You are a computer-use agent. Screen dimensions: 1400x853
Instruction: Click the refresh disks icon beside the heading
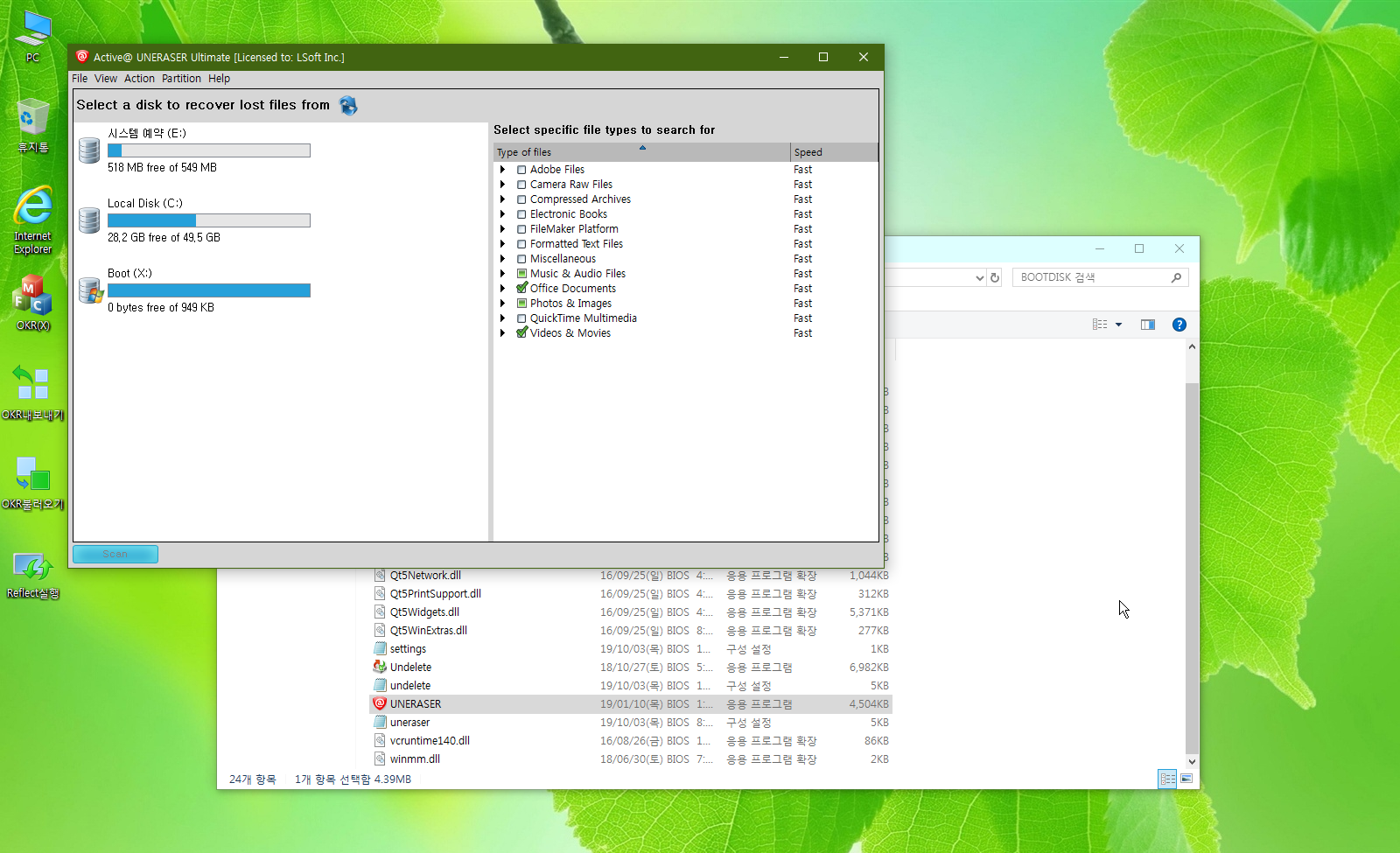click(x=348, y=106)
